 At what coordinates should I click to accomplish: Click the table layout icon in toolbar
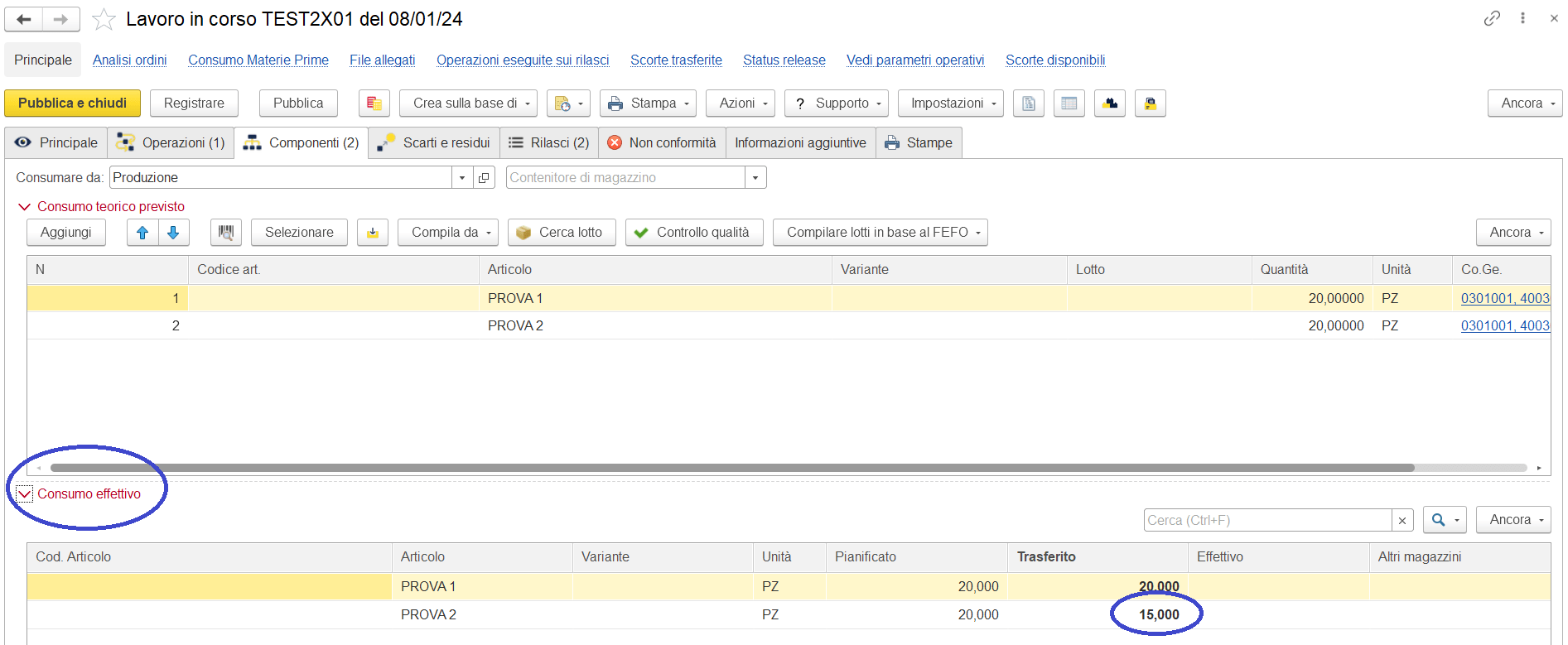[1069, 103]
